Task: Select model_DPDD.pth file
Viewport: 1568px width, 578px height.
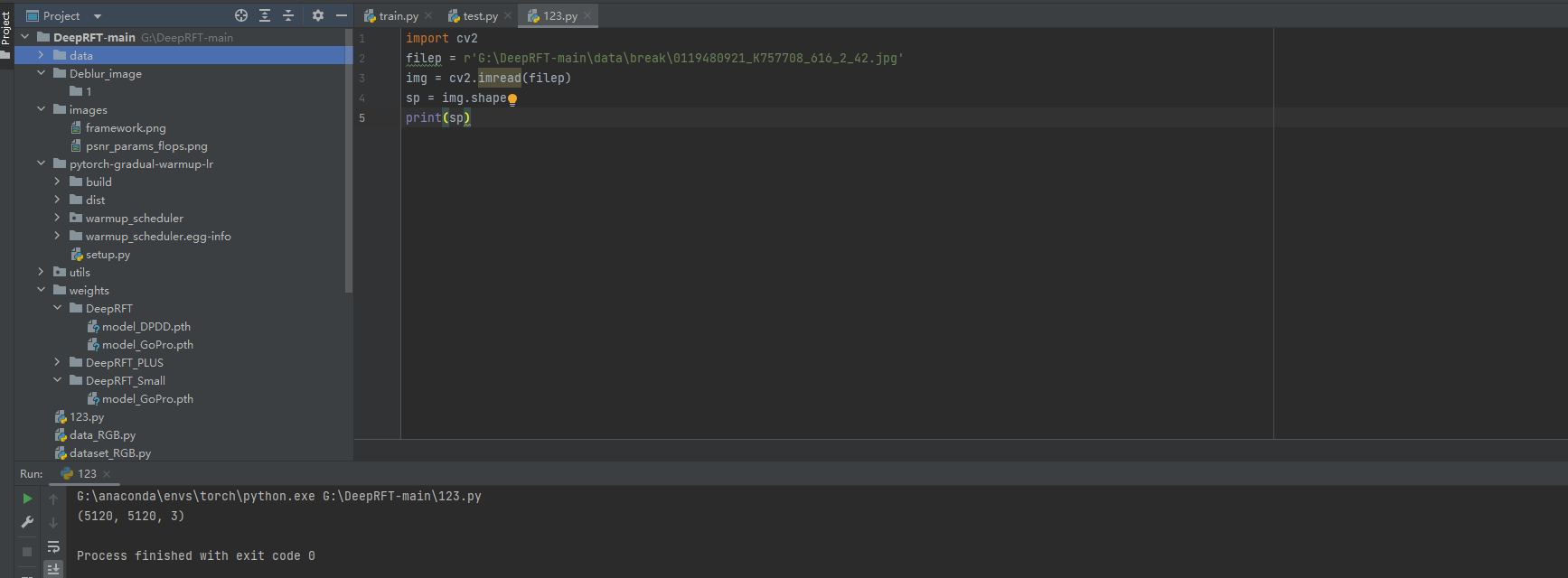Action: [146, 327]
